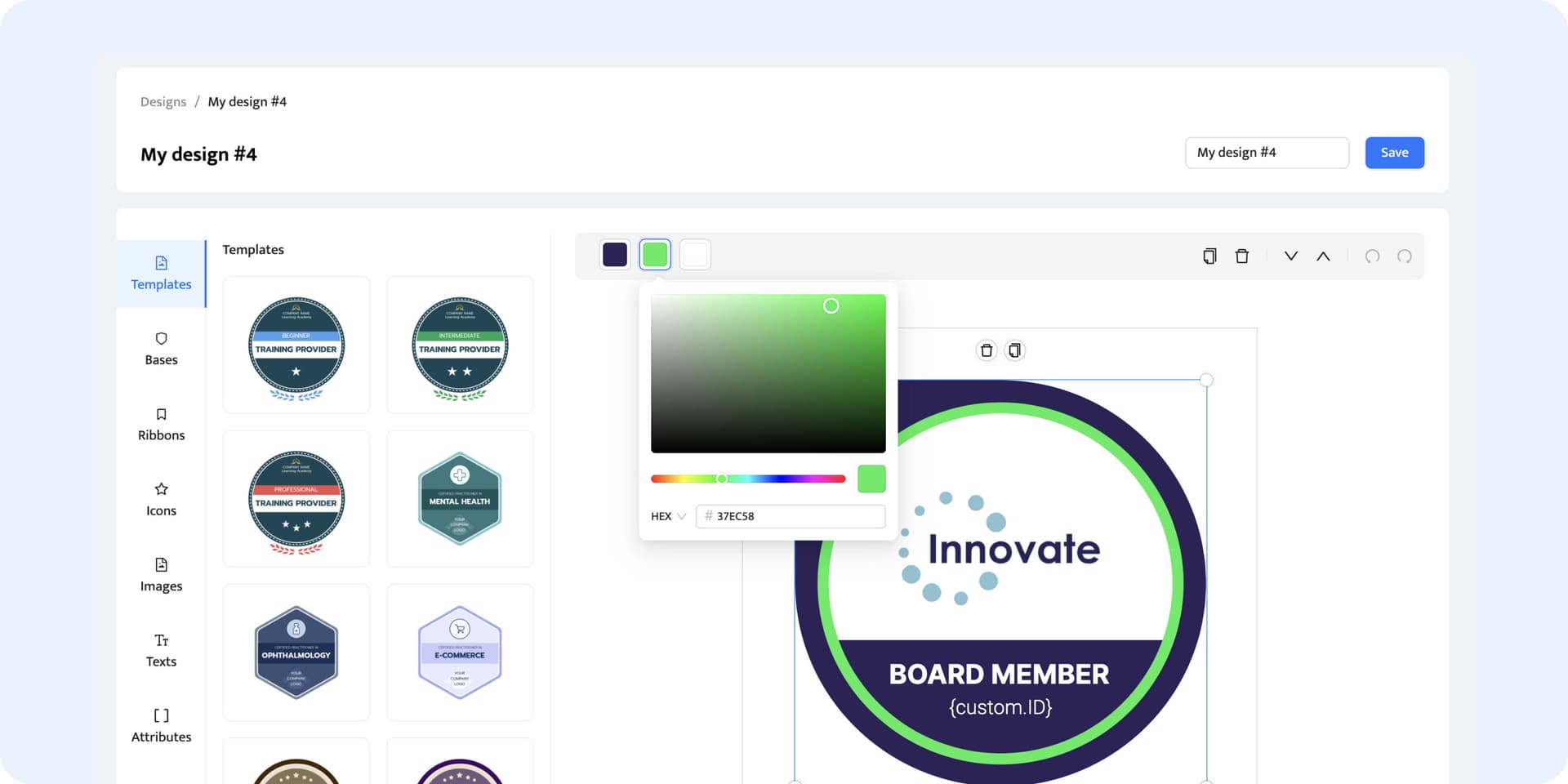Click the undo icon in toolbar
Viewport: 1568px width, 784px height.
pos(1373,256)
